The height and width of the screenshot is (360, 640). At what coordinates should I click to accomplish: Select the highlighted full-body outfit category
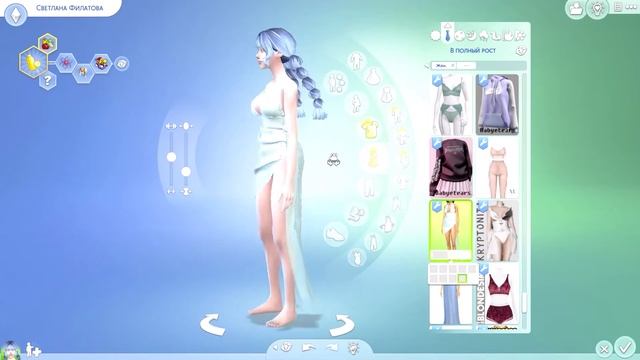coord(373,158)
